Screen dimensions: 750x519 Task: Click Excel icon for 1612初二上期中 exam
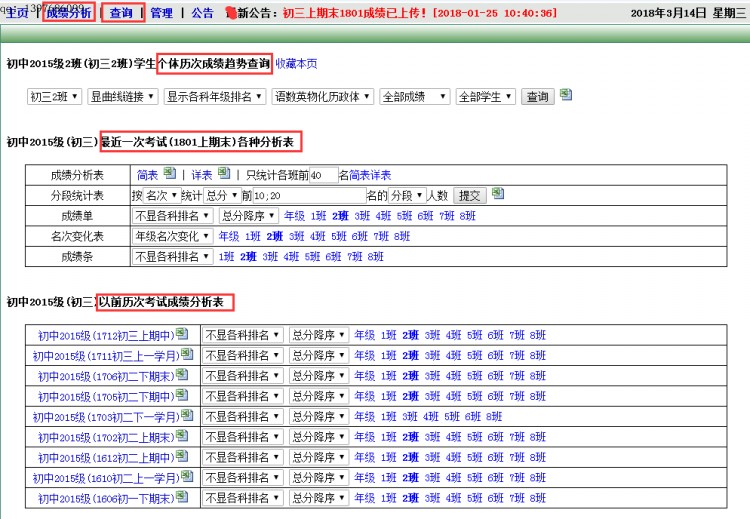pos(182,456)
